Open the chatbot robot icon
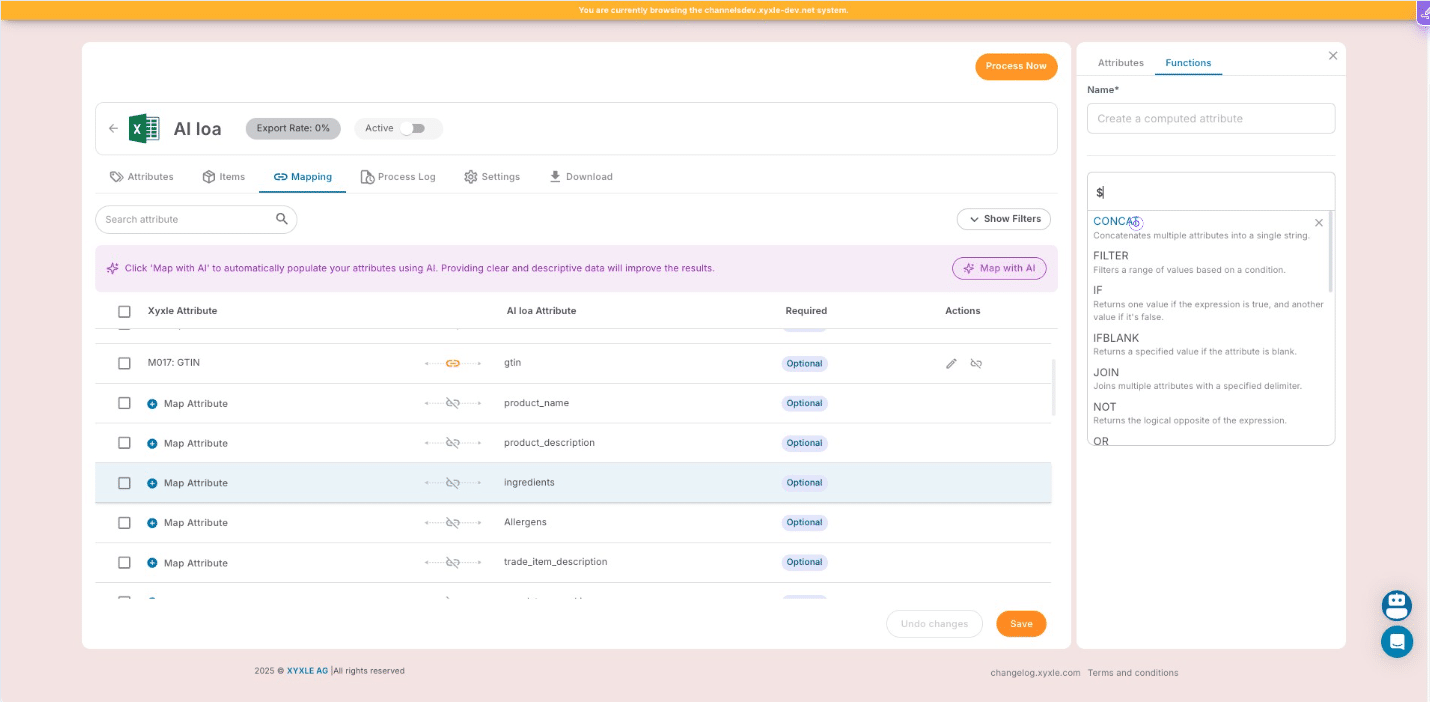This screenshot has height=702, width=1430. tap(1396, 605)
